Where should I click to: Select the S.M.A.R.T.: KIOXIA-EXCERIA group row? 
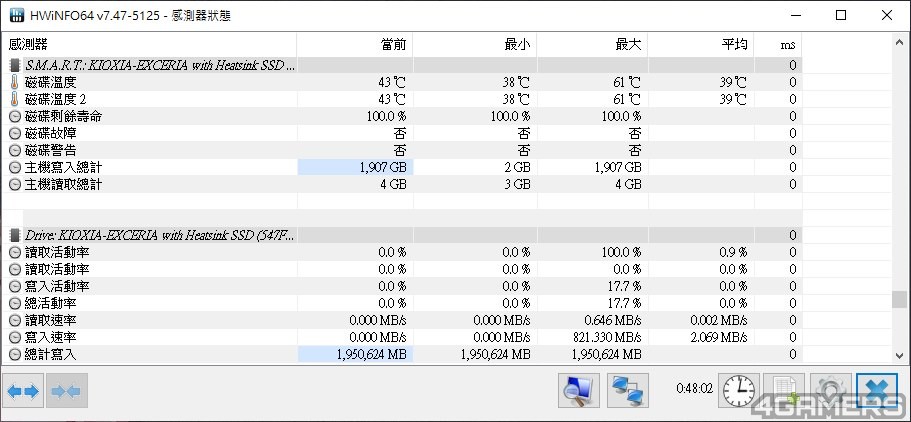click(404, 65)
